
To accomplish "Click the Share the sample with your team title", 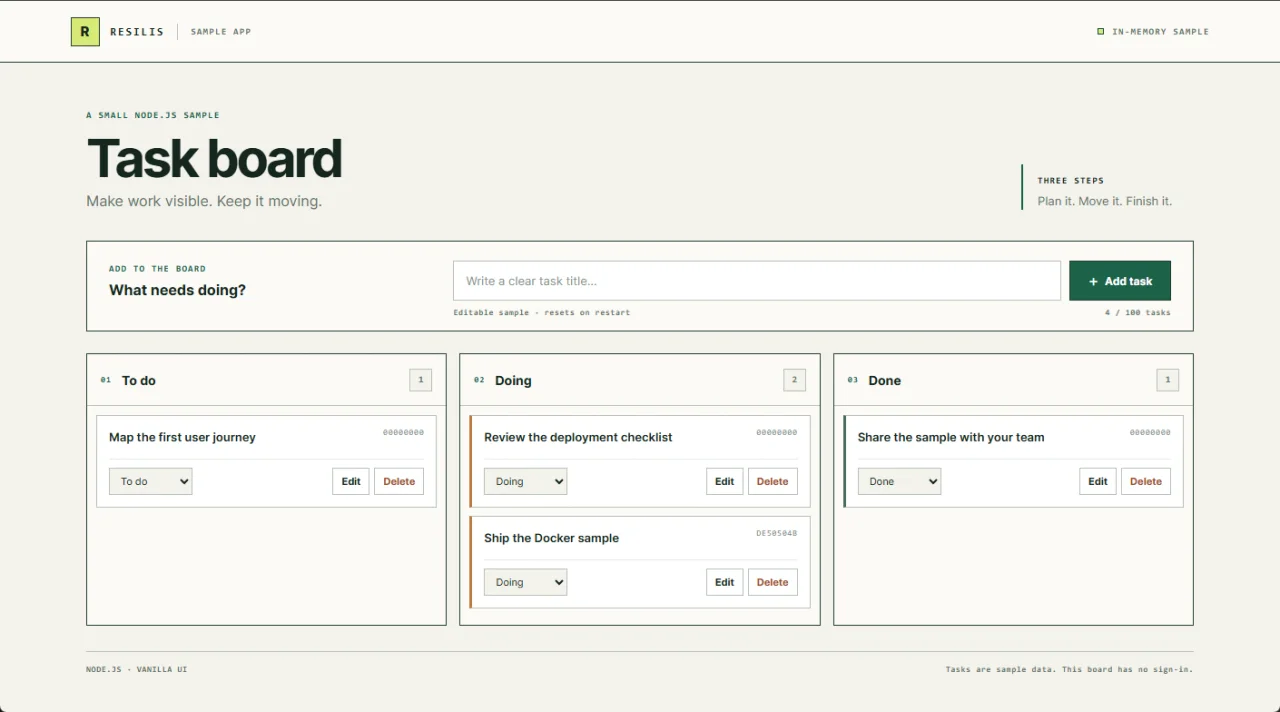I will pos(951,437).
